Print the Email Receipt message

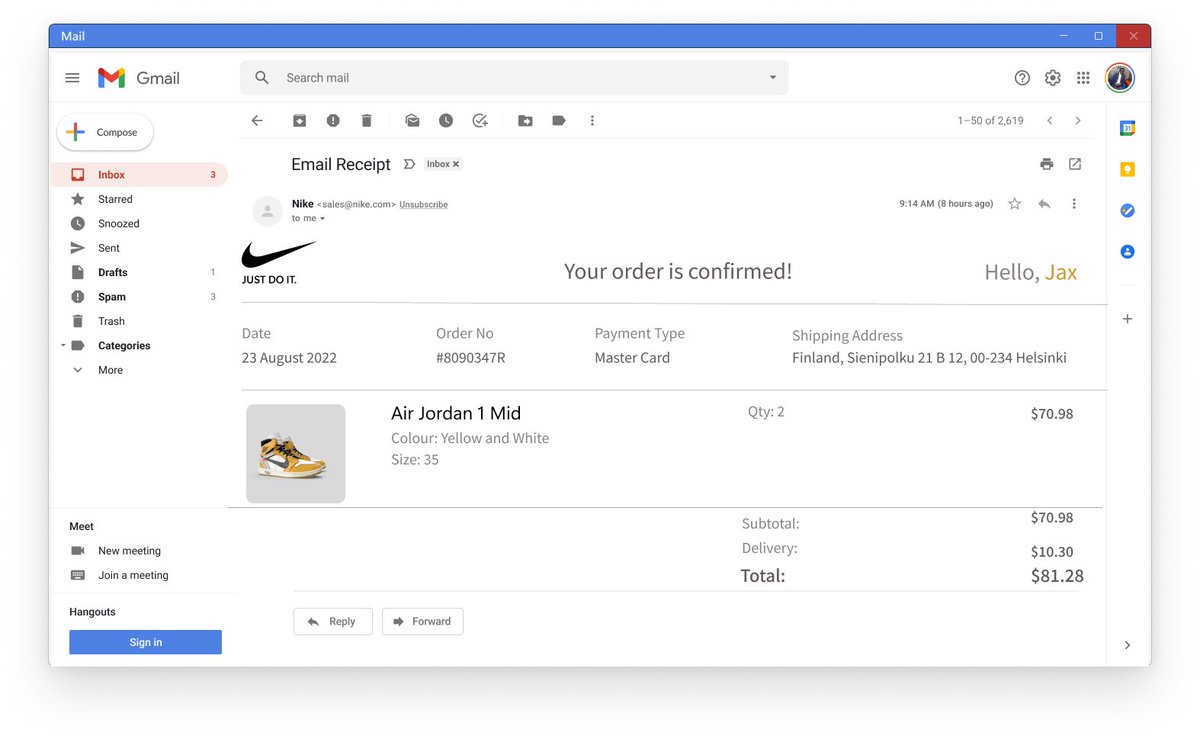pos(1046,164)
